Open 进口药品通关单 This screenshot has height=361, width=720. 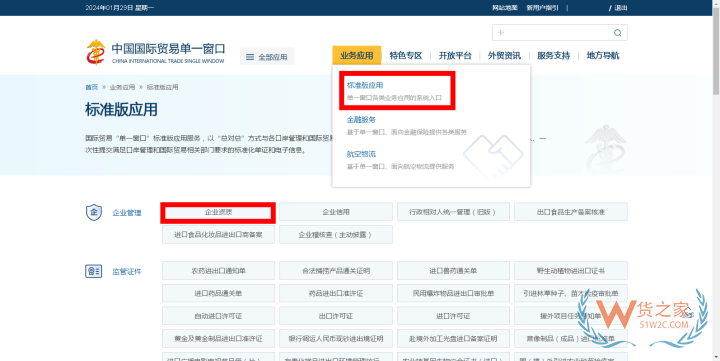tap(218, 293)
